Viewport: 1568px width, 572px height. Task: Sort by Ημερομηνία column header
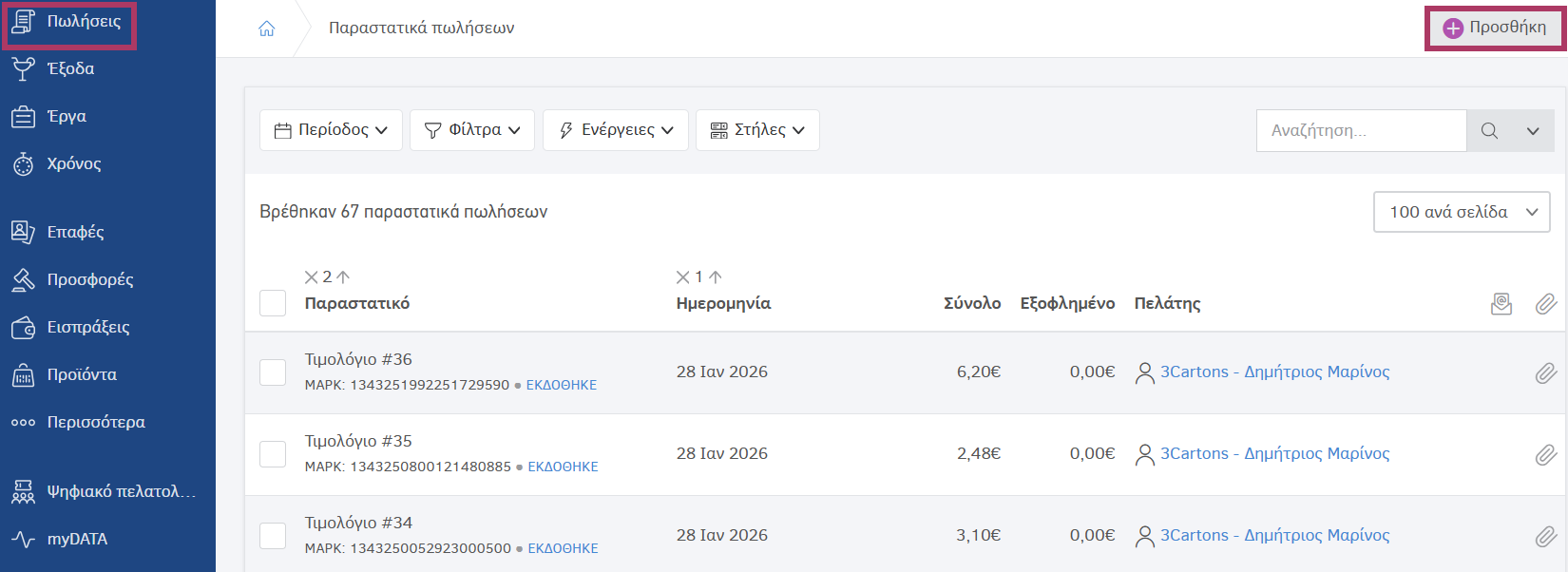(x=723, y=303)
